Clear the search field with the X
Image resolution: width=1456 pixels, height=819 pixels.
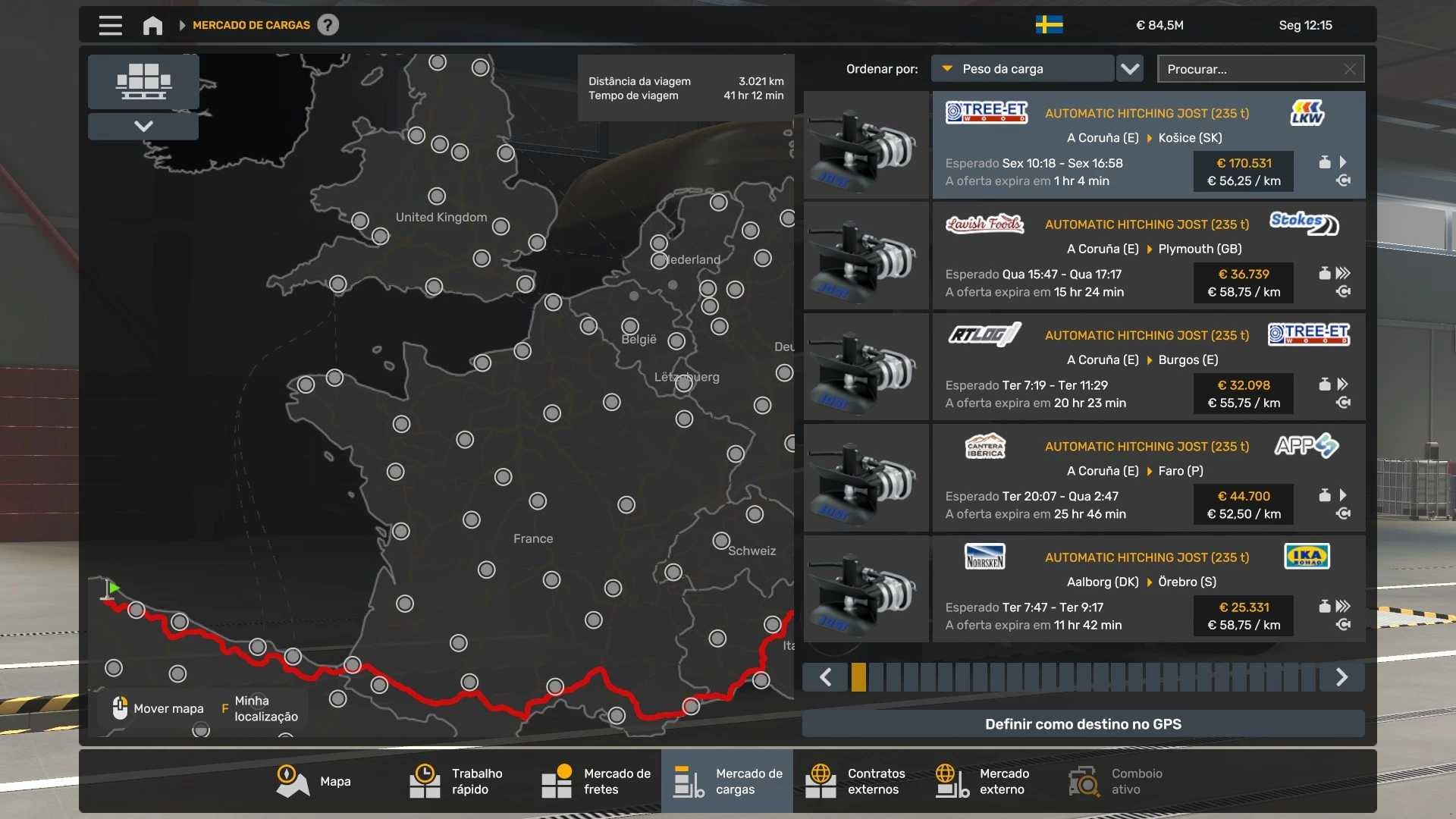tap(1350, 69)
